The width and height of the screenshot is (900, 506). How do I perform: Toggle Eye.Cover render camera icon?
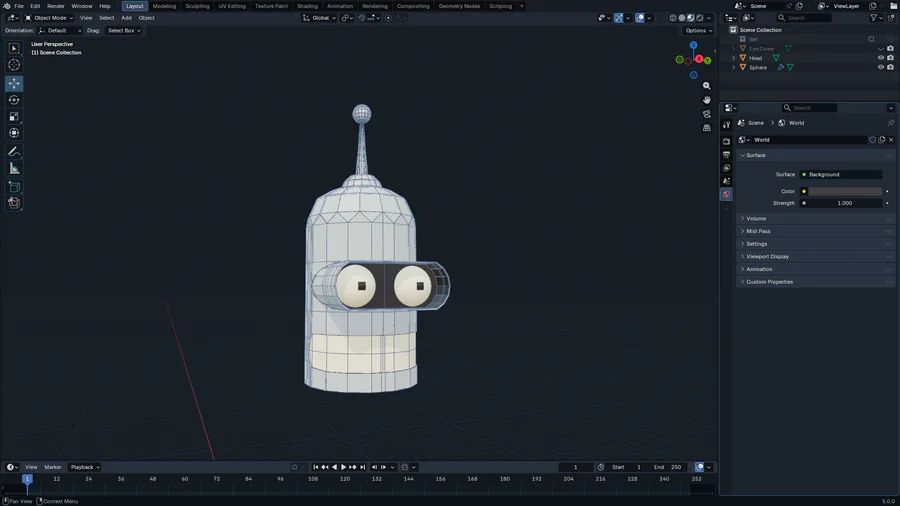890,49
